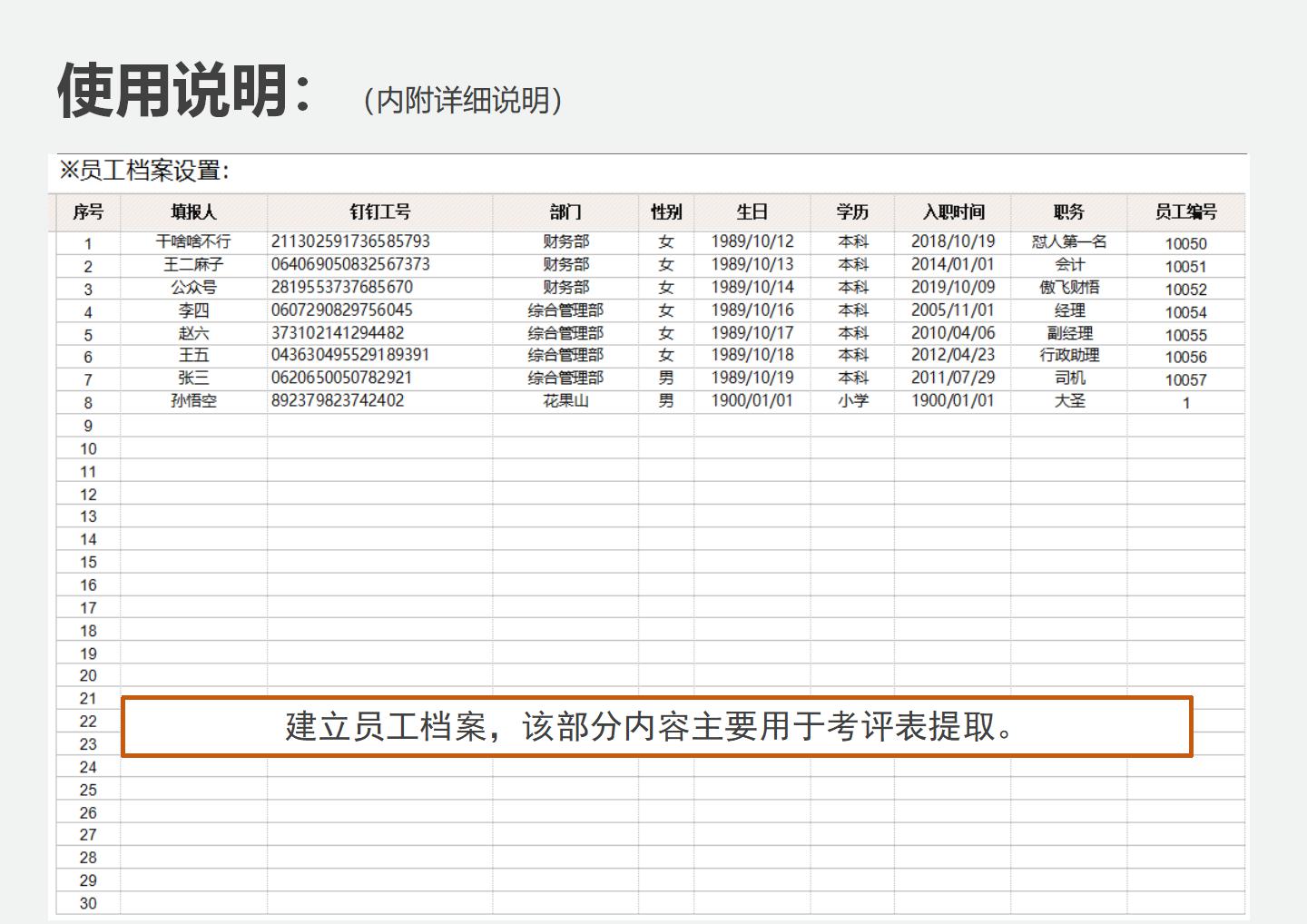Click the name cell 干啥啥不行

click(x=193, y=241)
